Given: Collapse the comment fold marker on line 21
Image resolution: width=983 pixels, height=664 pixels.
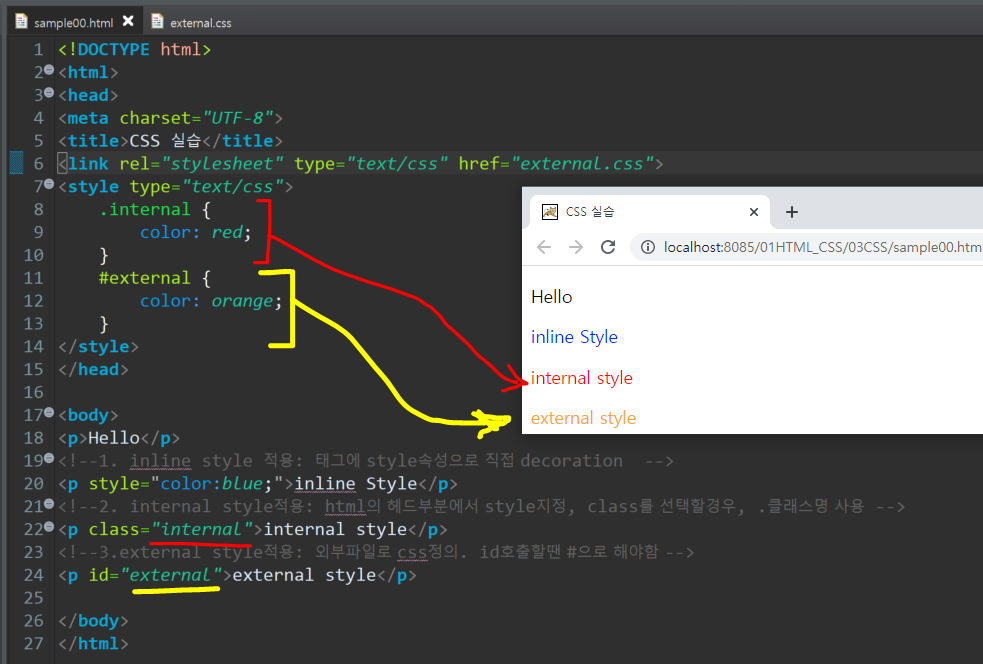Looking at the screenshot, I should coord(49,503).
